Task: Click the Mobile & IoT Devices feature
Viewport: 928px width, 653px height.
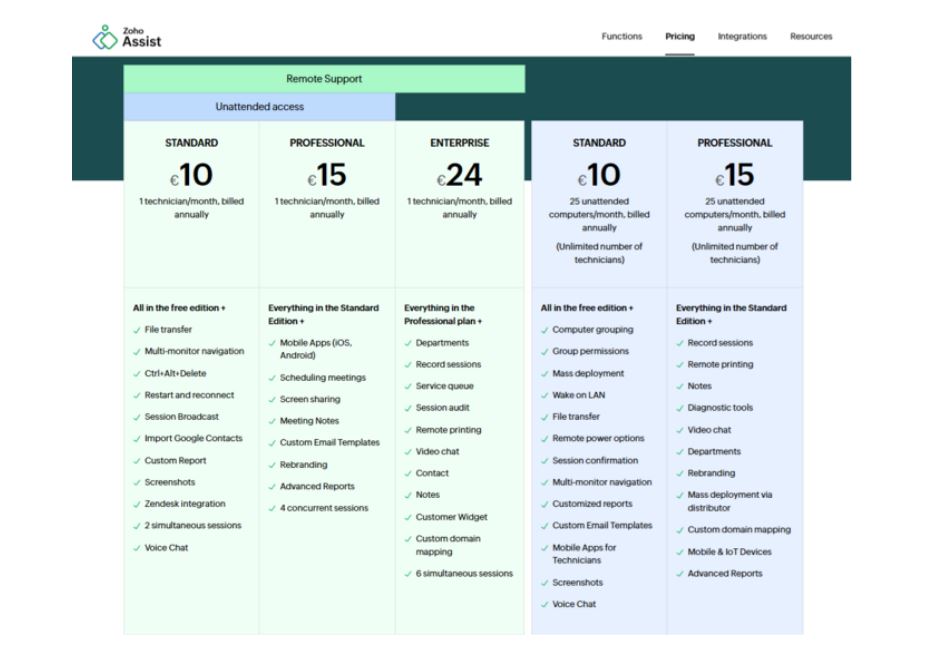Action: [729, 552]
